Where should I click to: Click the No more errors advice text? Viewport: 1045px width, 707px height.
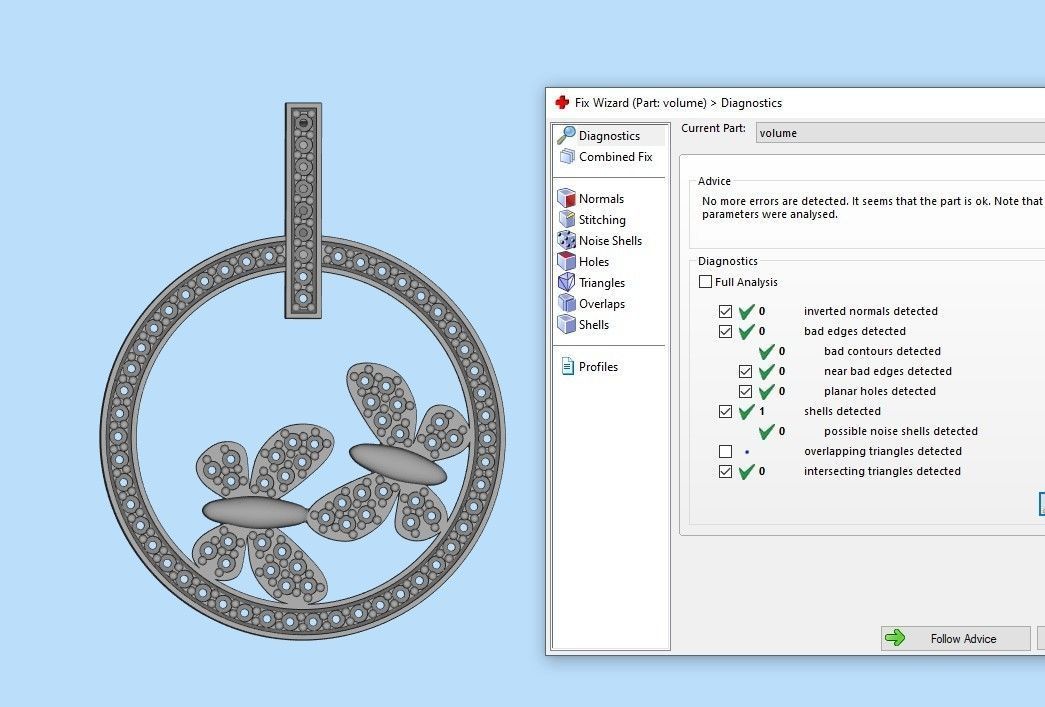872,207
